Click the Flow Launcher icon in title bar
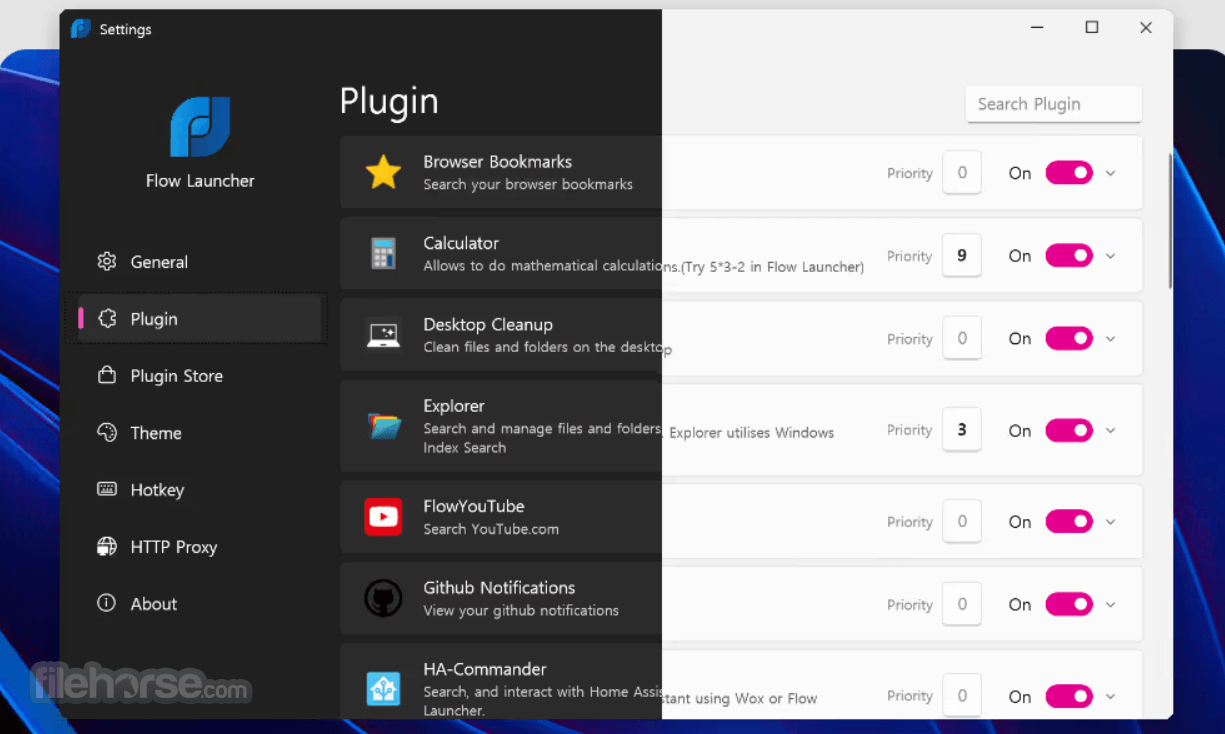Screen dimensions: 1225x734 (81, 29)
